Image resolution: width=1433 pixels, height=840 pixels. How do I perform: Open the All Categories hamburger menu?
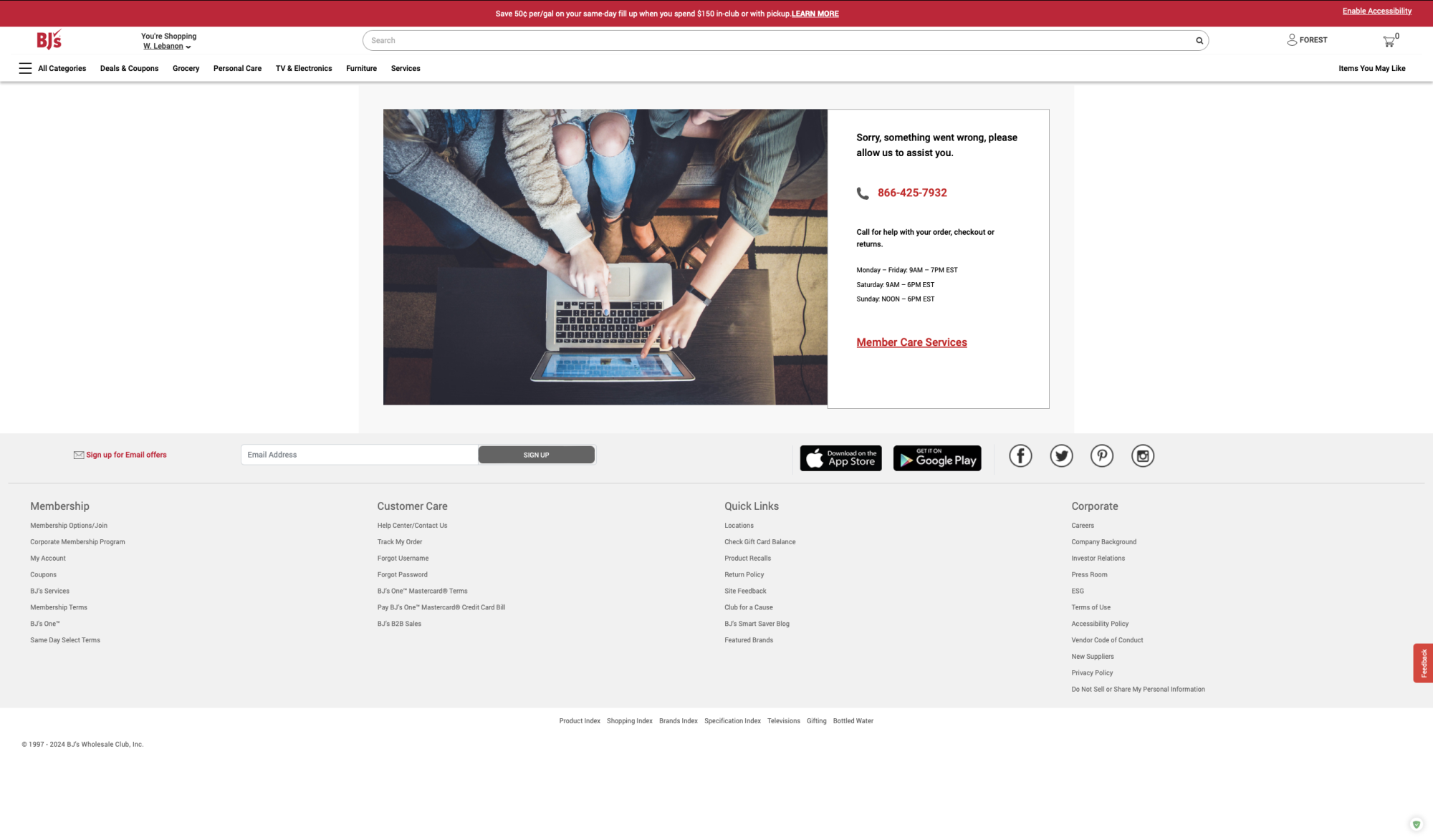pos(25,69)
